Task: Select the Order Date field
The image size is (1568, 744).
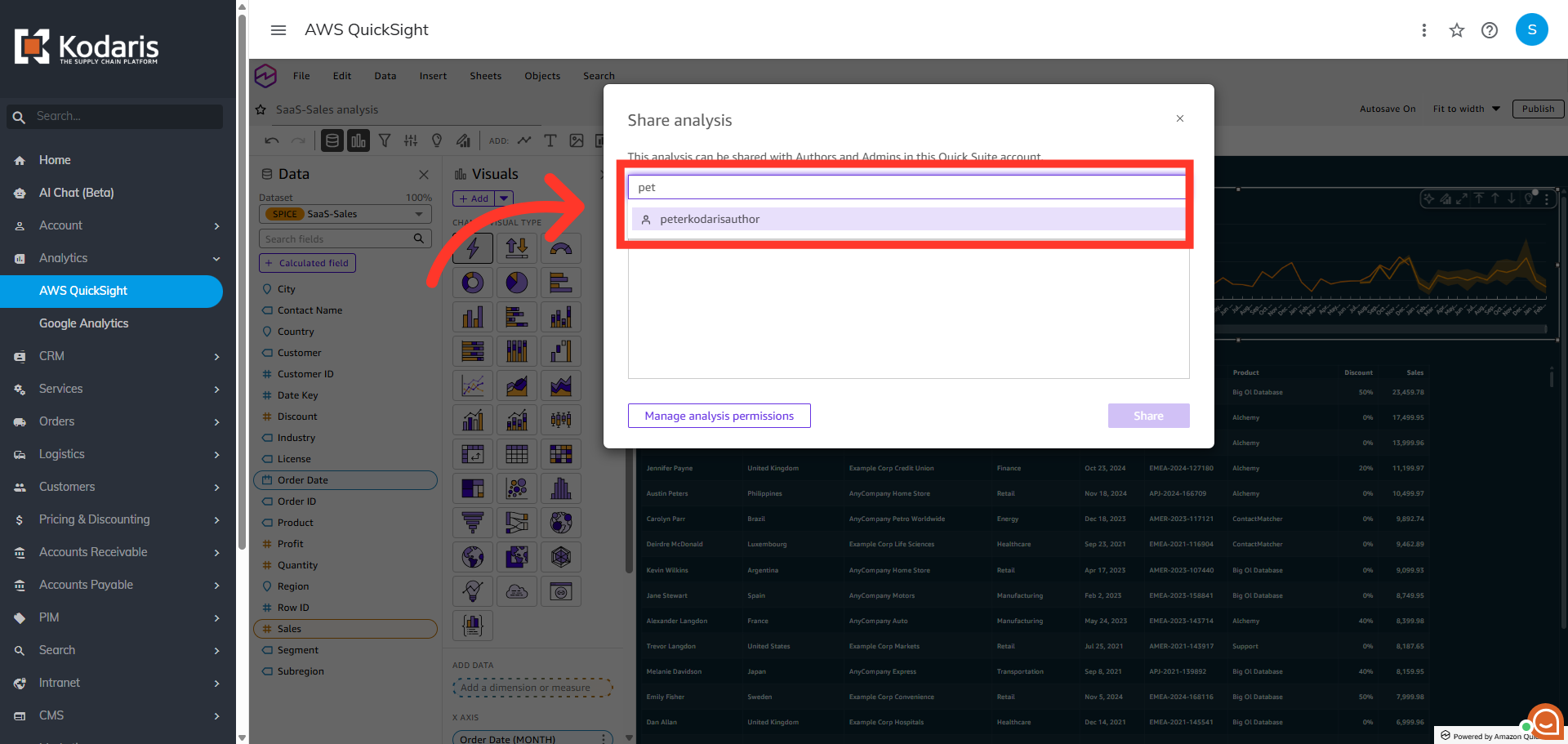Action: coord(345,480)
